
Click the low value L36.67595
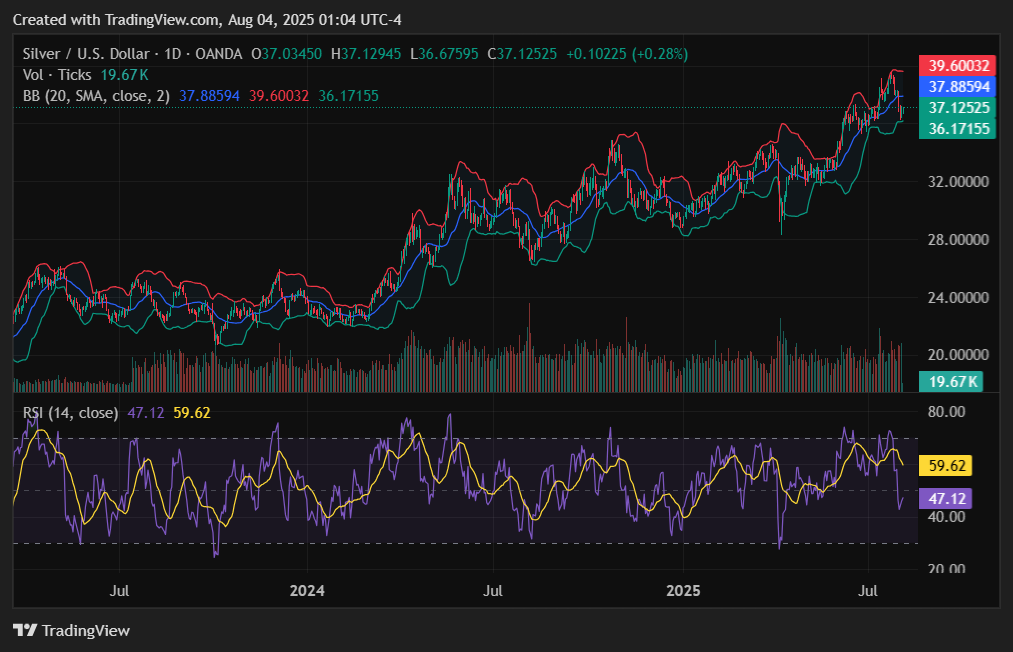tap(444, 54)
